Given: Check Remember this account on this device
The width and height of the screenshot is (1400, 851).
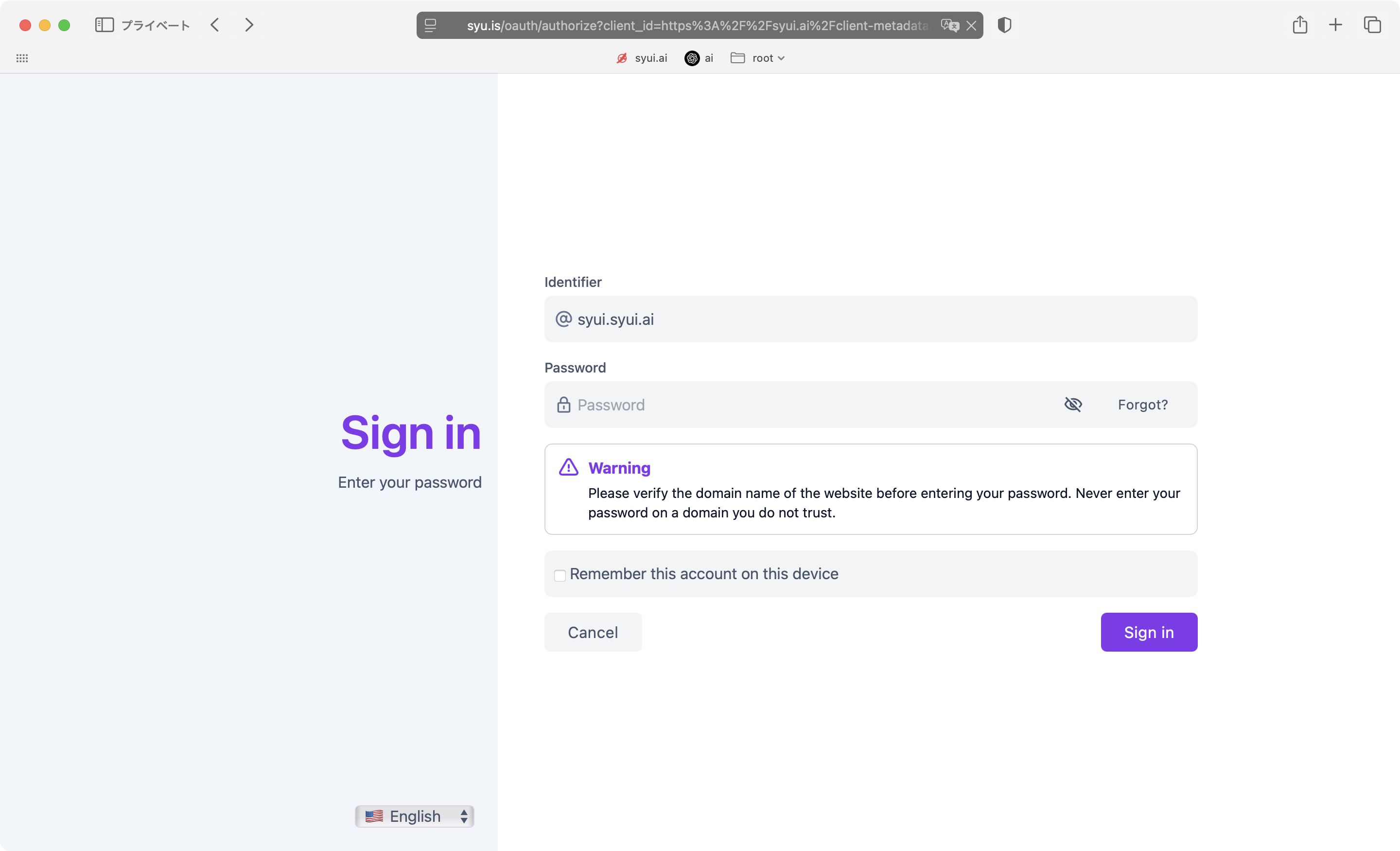Looking at the screenshot, I should (x=560, y=575).
